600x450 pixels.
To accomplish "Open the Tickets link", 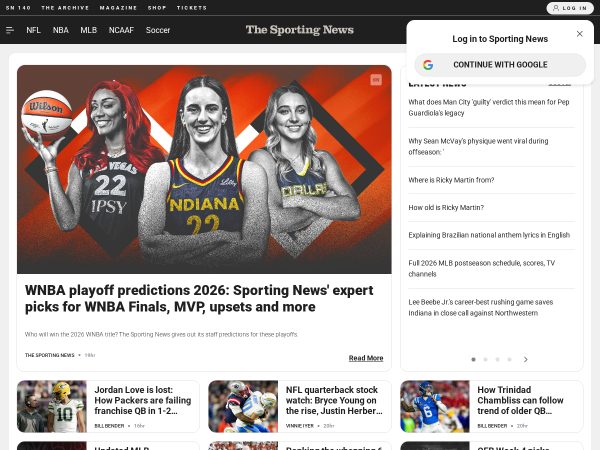I will click(192, 8).
